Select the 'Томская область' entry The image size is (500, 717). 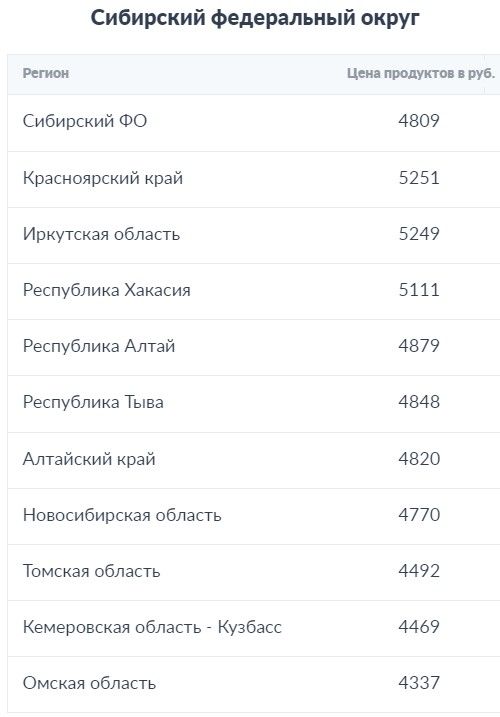91,571
